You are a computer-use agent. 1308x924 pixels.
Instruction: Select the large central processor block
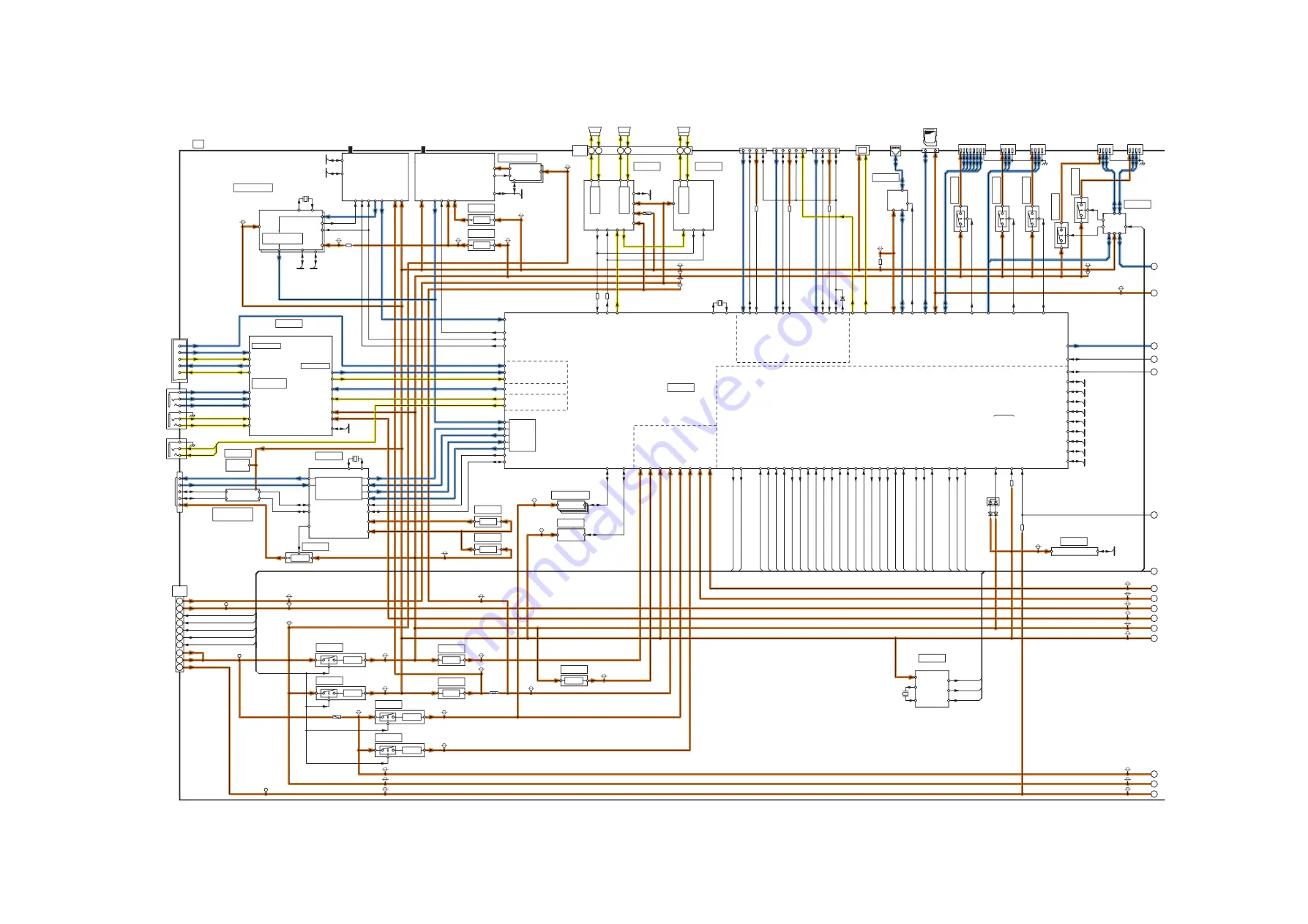tap(786, 391)
